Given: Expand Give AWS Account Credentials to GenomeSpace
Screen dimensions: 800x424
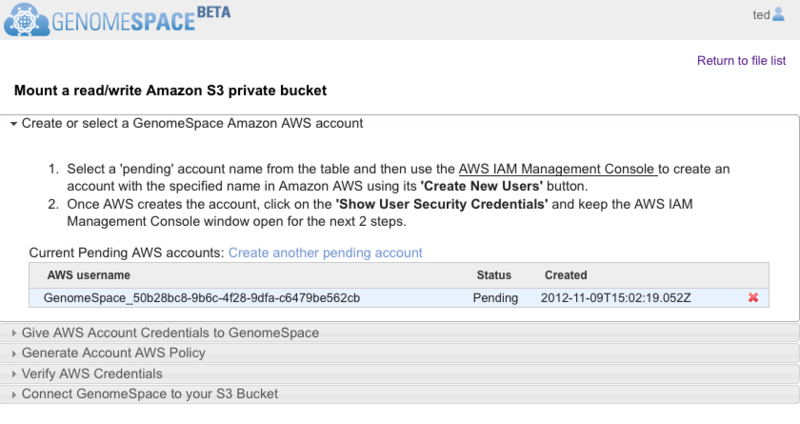Looking at the screenshot, I should click(x=400, y=333).
